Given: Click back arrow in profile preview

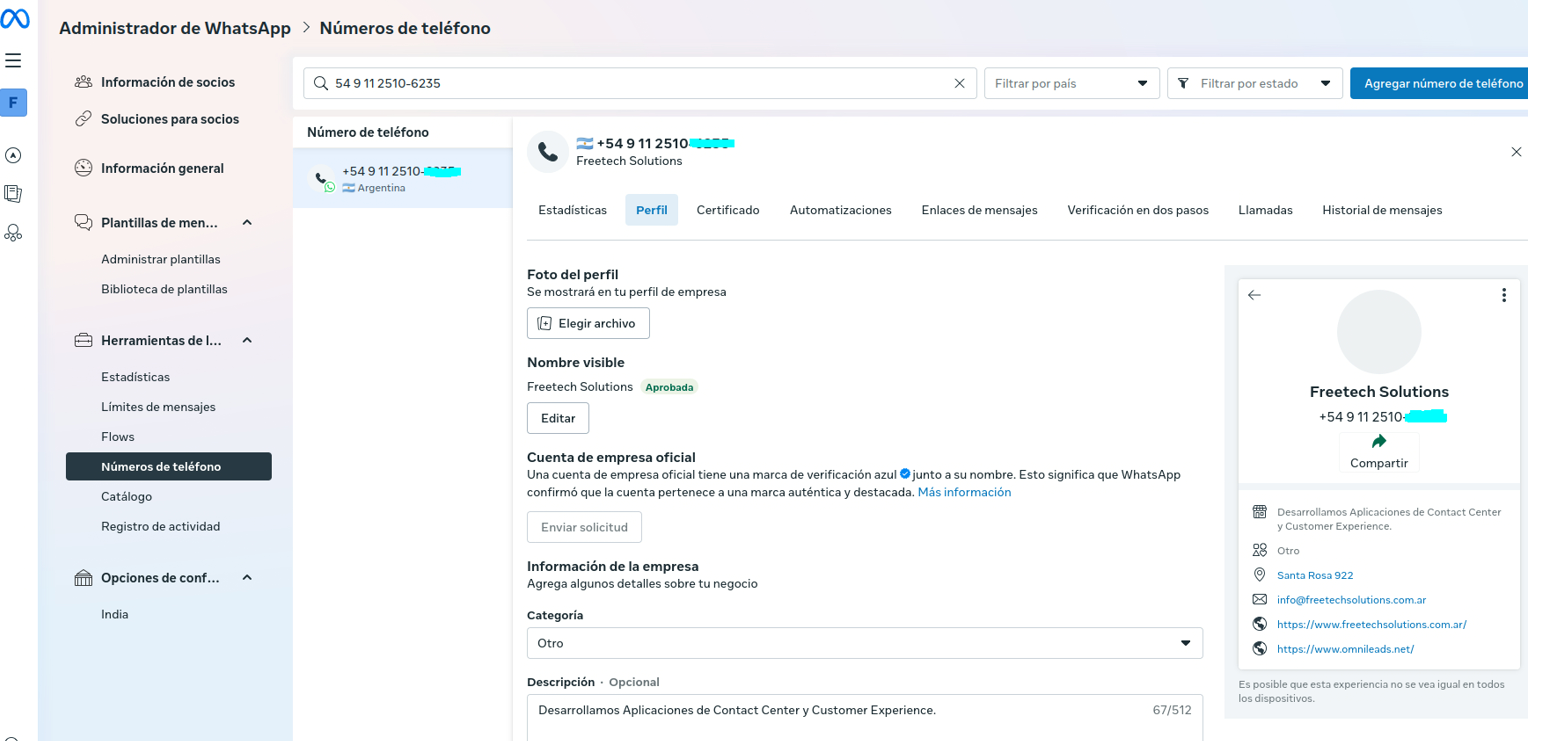Looking at the screenshot, I should [x=1254, y=295].
